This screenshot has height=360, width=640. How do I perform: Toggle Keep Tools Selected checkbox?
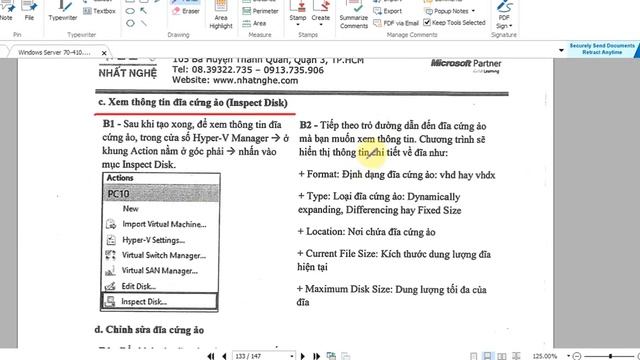427,22
